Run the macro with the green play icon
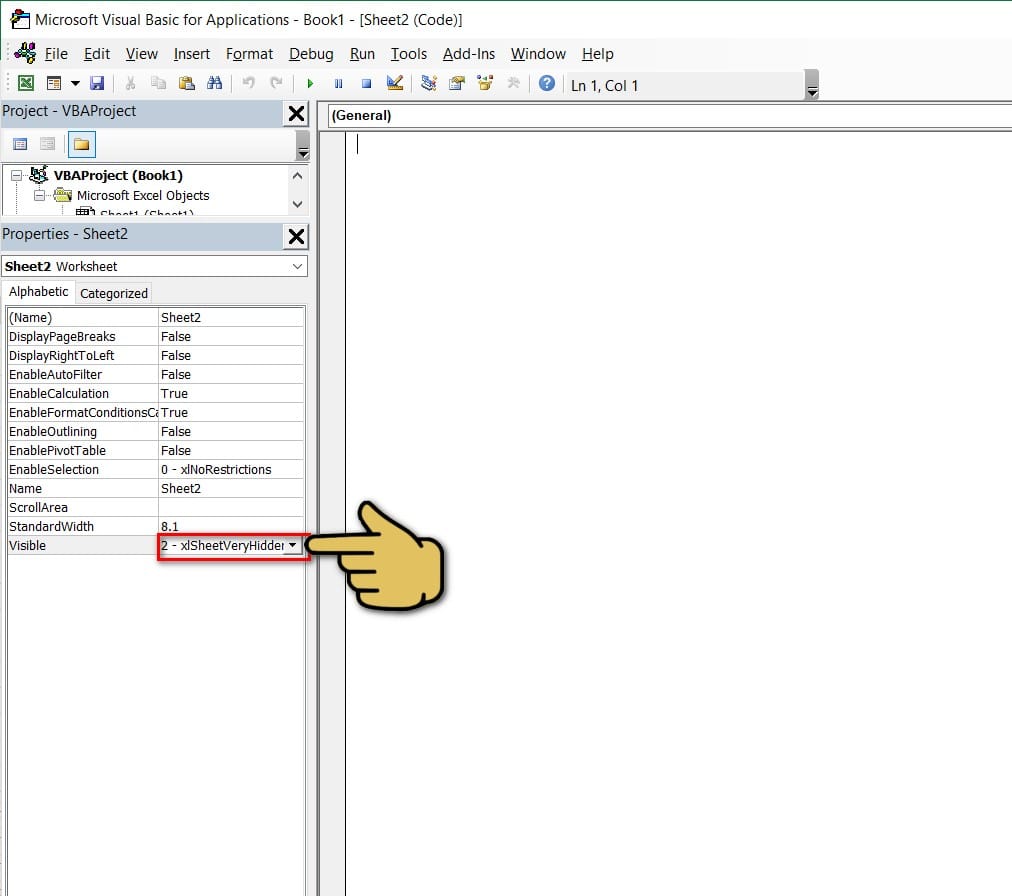Image resolution: width=1012 pixels, height=896 pixels. click(310, 84)
